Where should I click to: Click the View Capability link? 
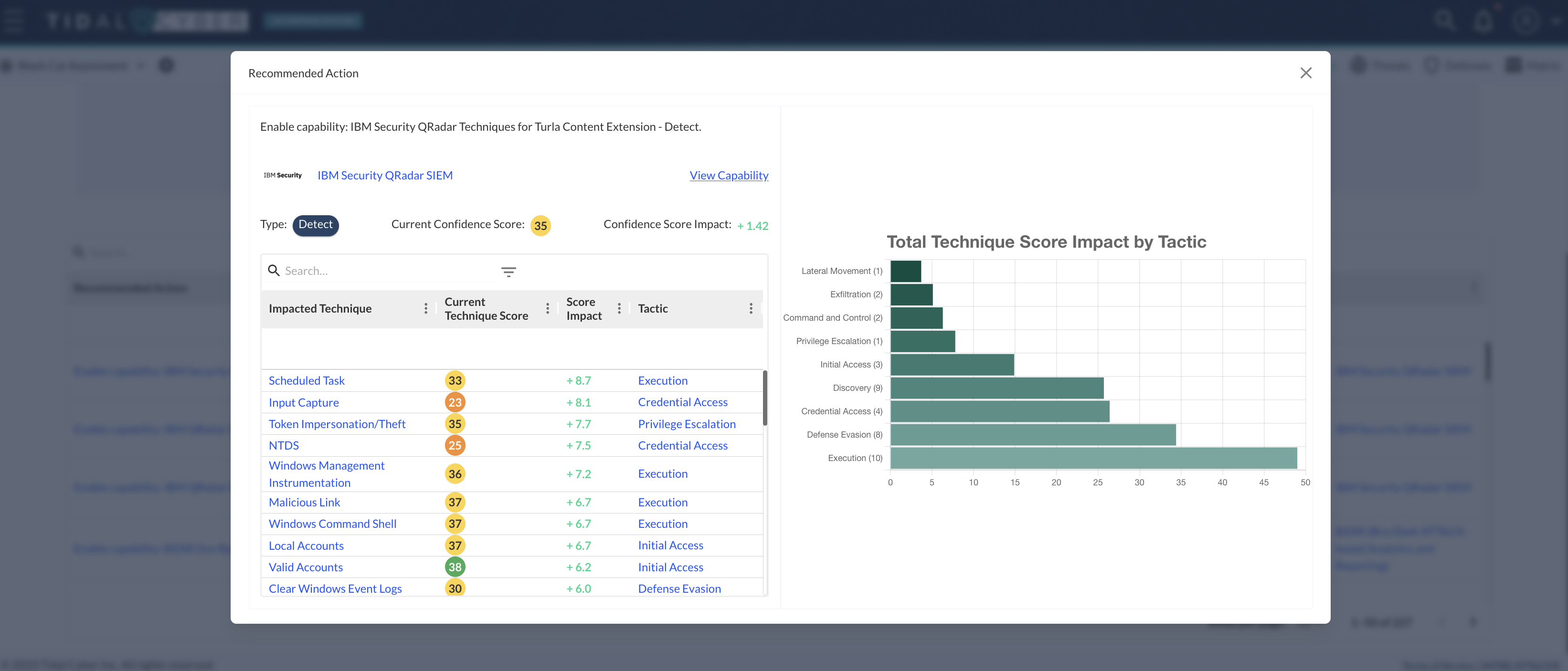pos(729,175)
